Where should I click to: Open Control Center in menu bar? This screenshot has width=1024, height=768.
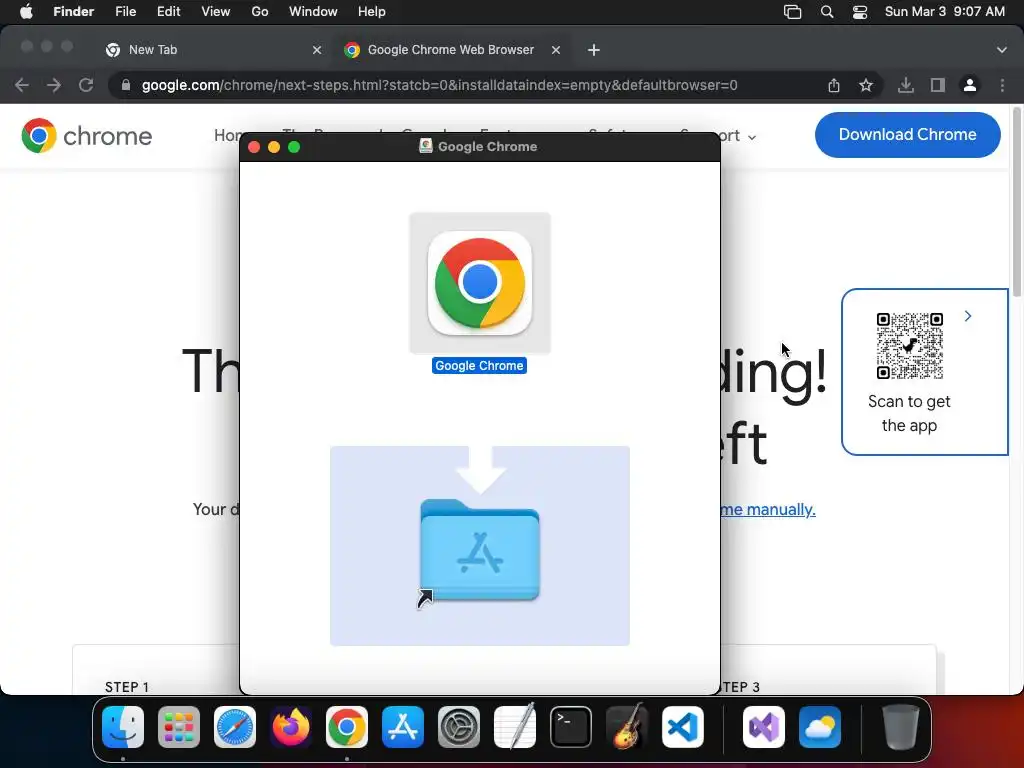(x=860, y=12)
